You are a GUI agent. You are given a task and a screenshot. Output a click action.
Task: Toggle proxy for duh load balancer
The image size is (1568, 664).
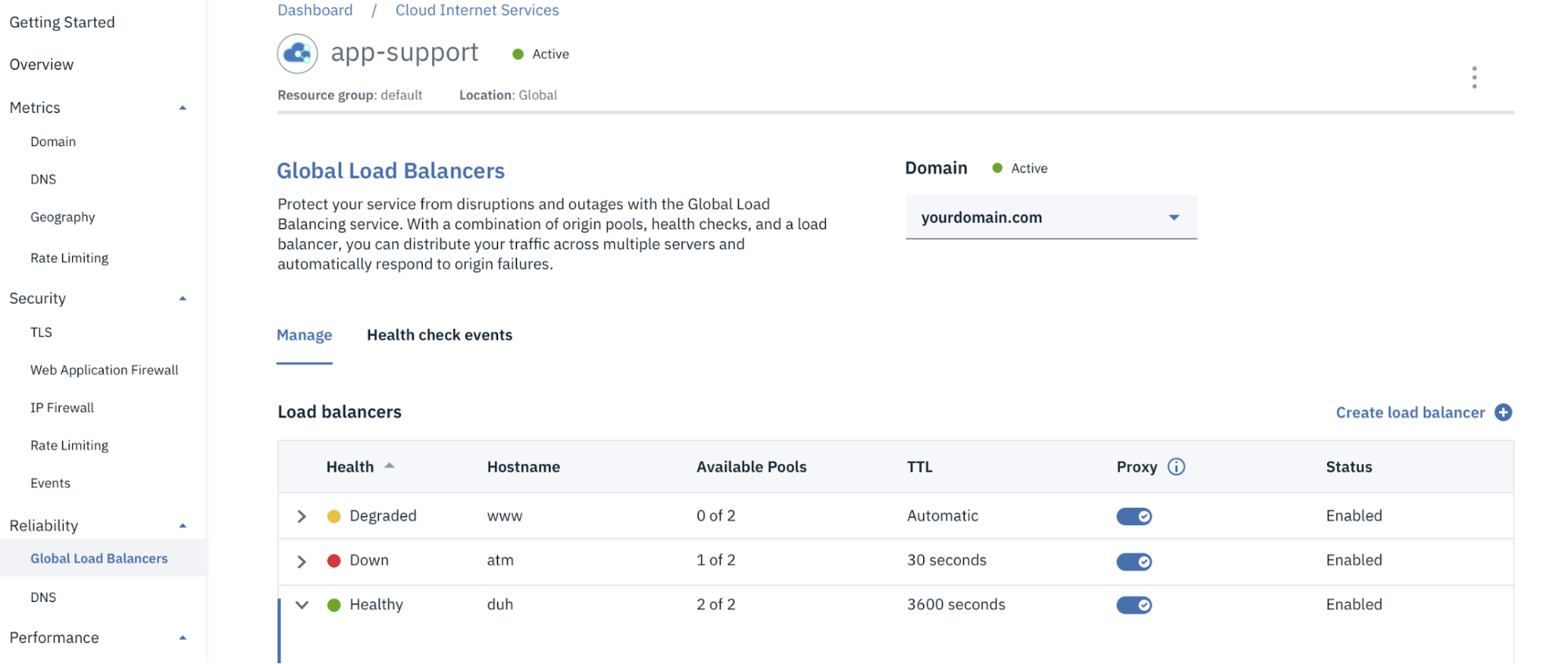(x=1134, y=605)
